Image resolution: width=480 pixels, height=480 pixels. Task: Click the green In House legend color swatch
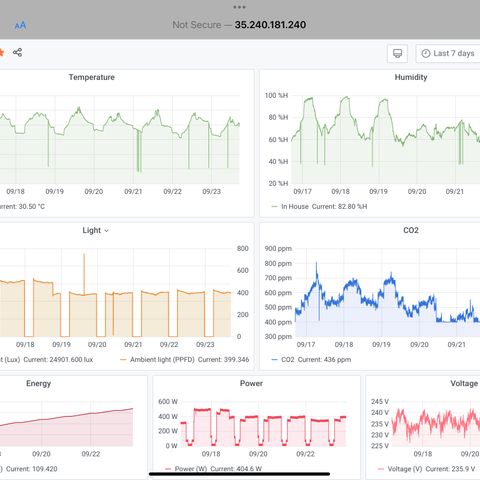coord(275,207)
